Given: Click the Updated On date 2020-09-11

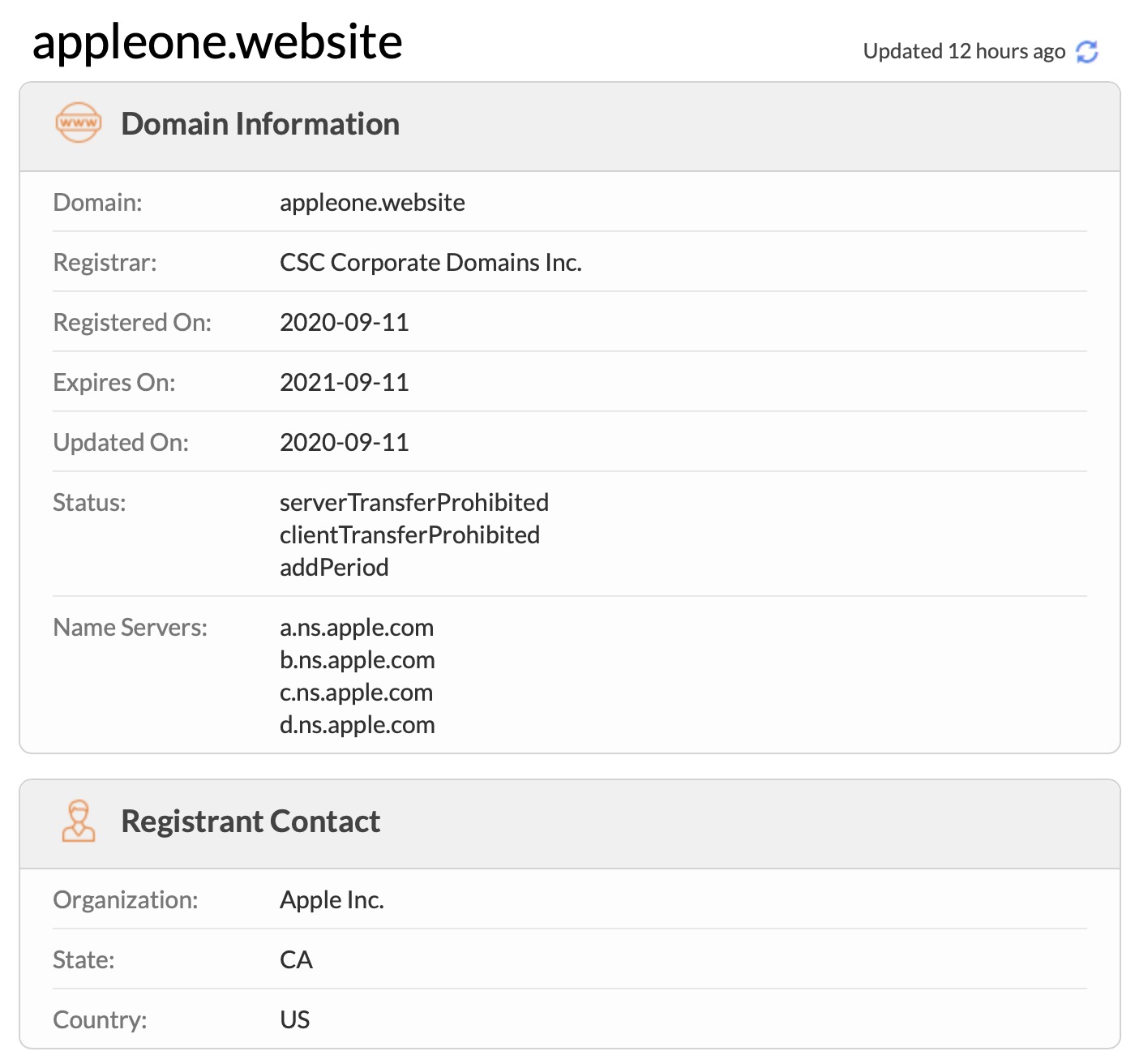Looking at the screenshot, I should [x=345, y=442].
